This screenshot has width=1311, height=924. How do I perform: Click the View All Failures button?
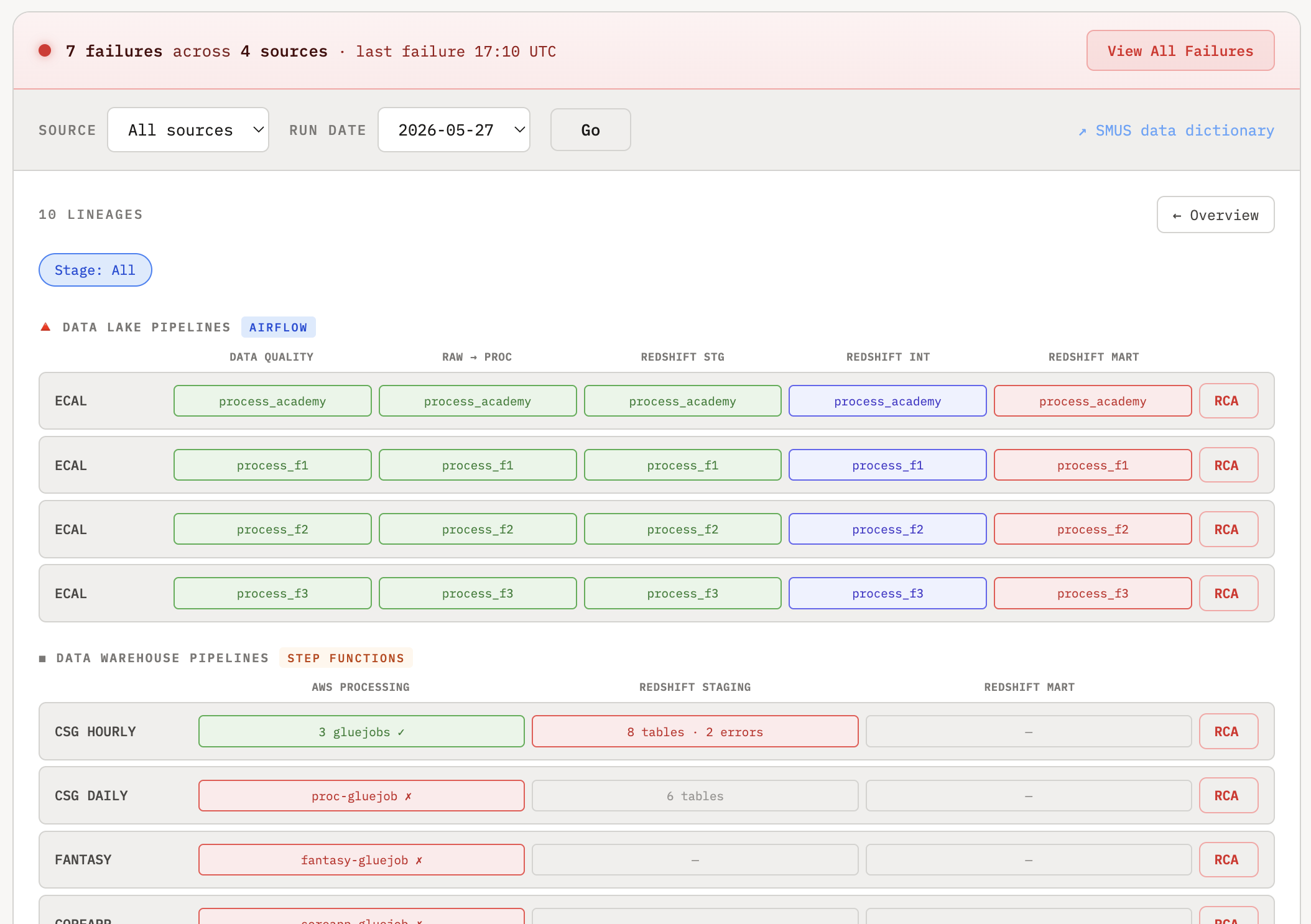[1180, 50]
